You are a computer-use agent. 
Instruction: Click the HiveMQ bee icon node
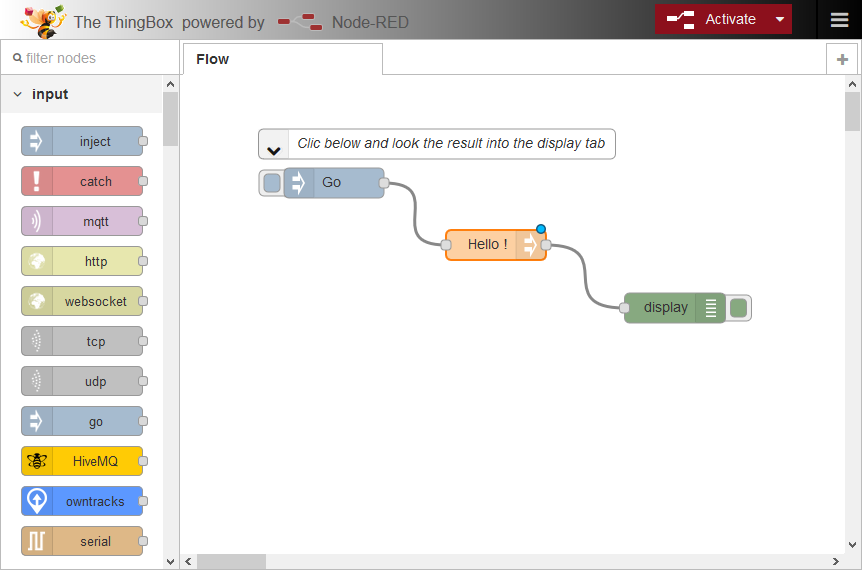(37, 461)
